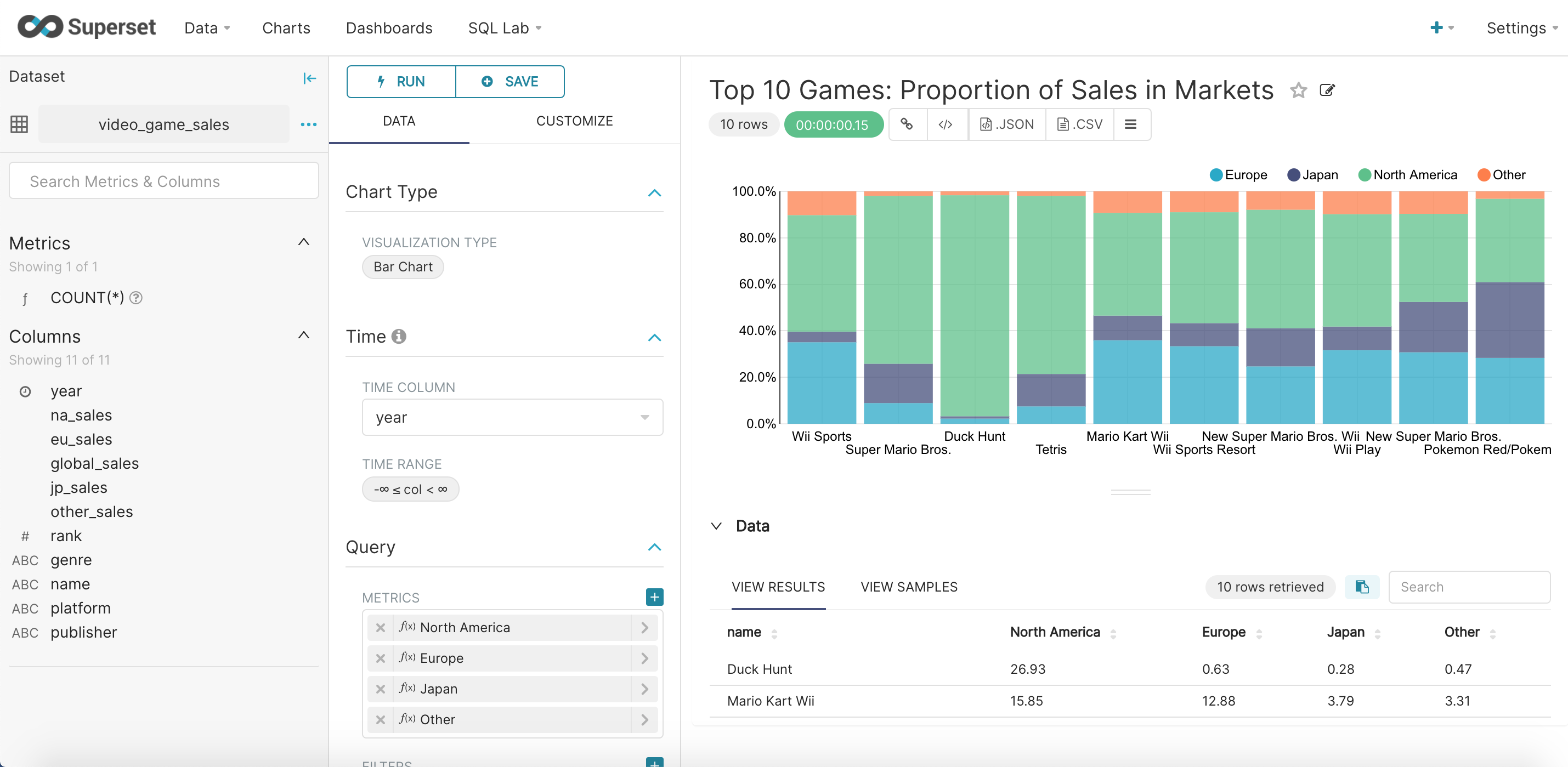1568x767 pixels.
Task: Export chart data to .JSON
Action: pos(1006,124)
